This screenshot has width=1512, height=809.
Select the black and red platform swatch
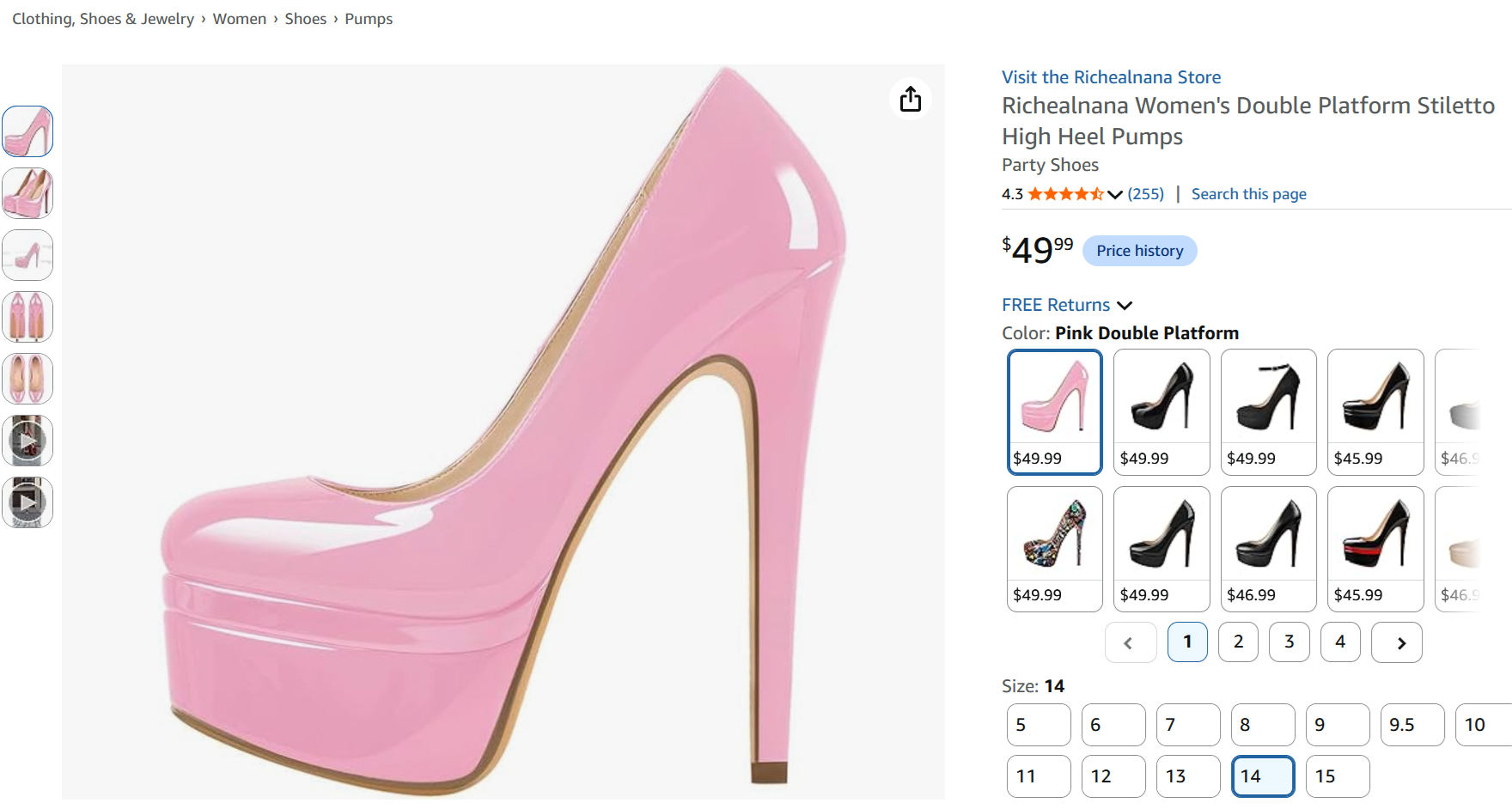pyautogui.click(x=1375, y=550)
